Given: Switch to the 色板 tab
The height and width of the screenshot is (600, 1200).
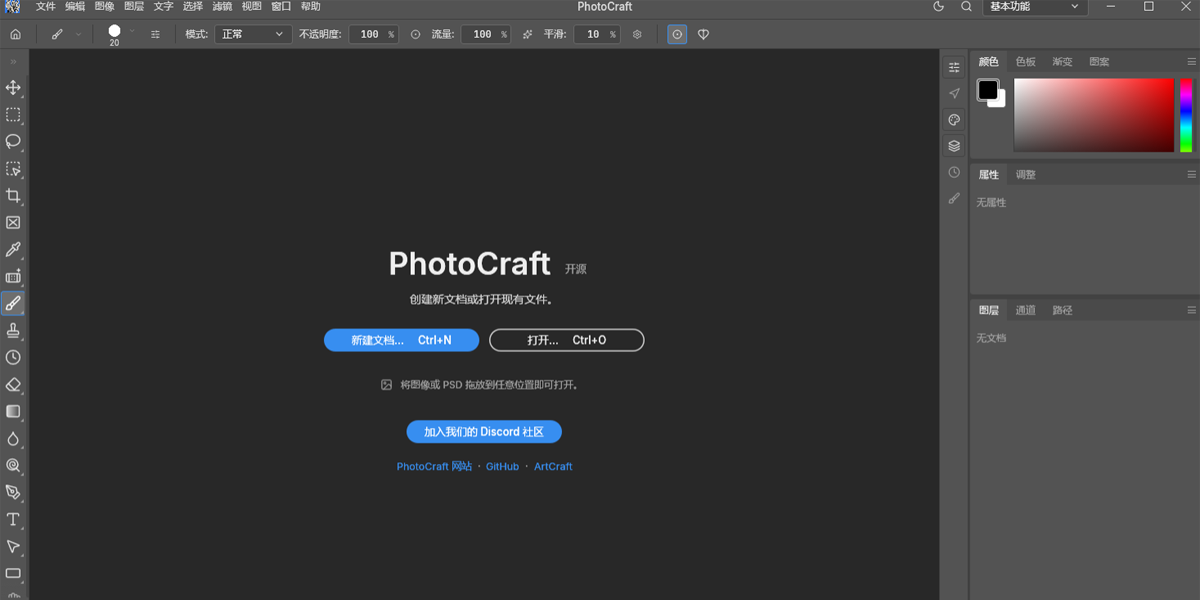Looking at the screenshot, I should click(1026, 61).
